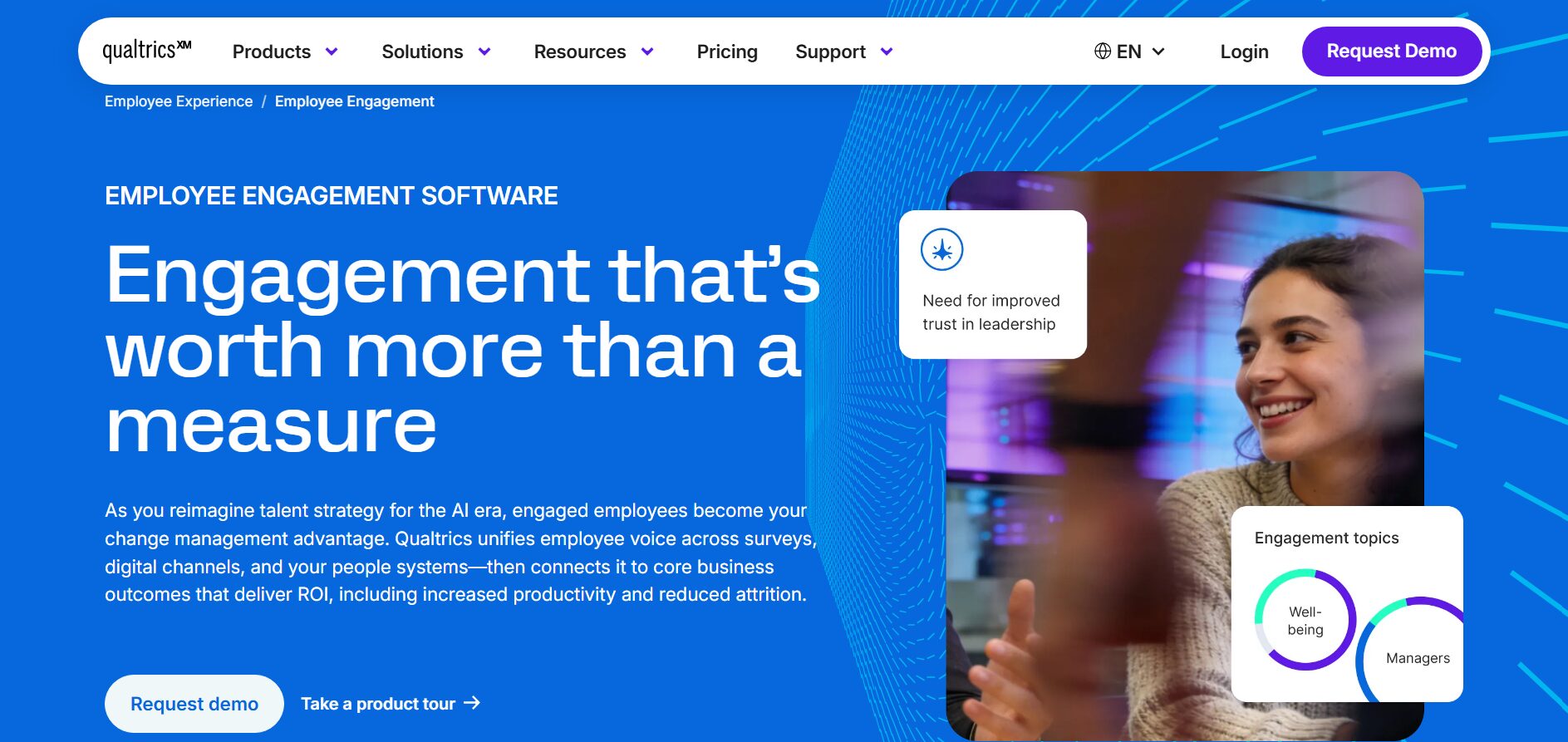Click the sparkle icon in the trust card
This screenshot has width=1568, height=742.
pos(942,249)
